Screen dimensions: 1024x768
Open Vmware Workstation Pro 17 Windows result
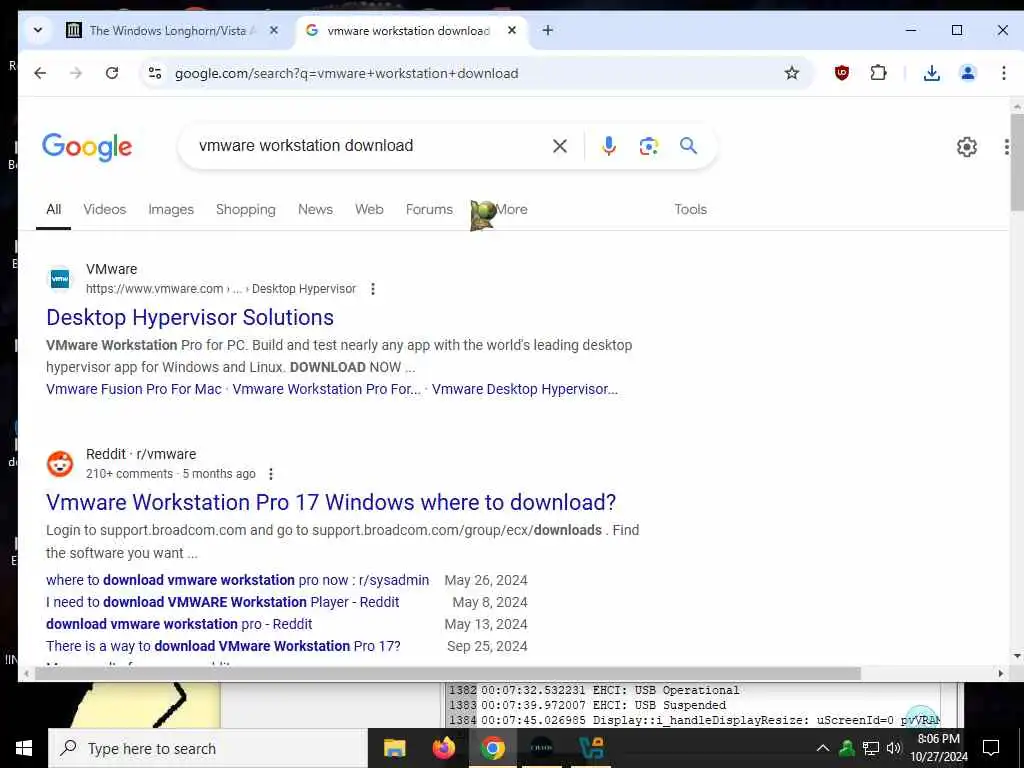[331, 502]
